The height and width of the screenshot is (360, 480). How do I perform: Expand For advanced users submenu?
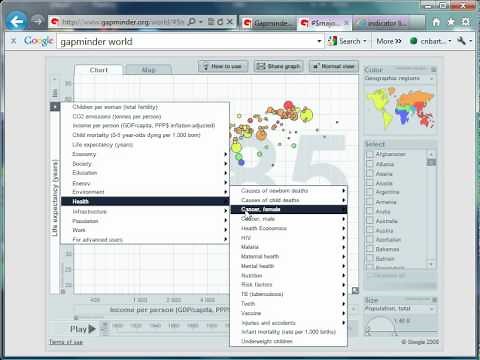click(x=144, y=239)
